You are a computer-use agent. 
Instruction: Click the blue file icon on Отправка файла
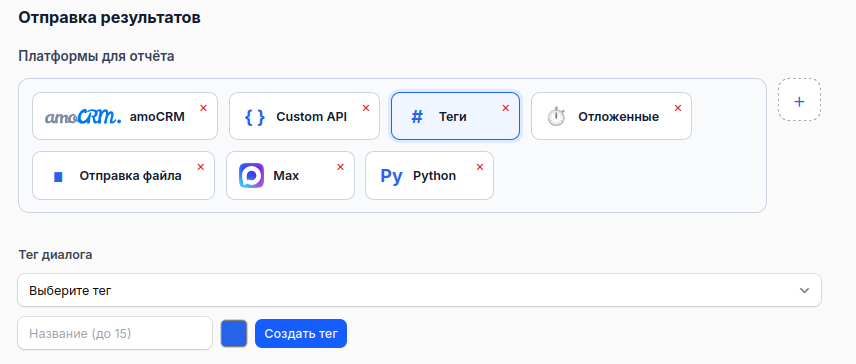click(58, 176)
